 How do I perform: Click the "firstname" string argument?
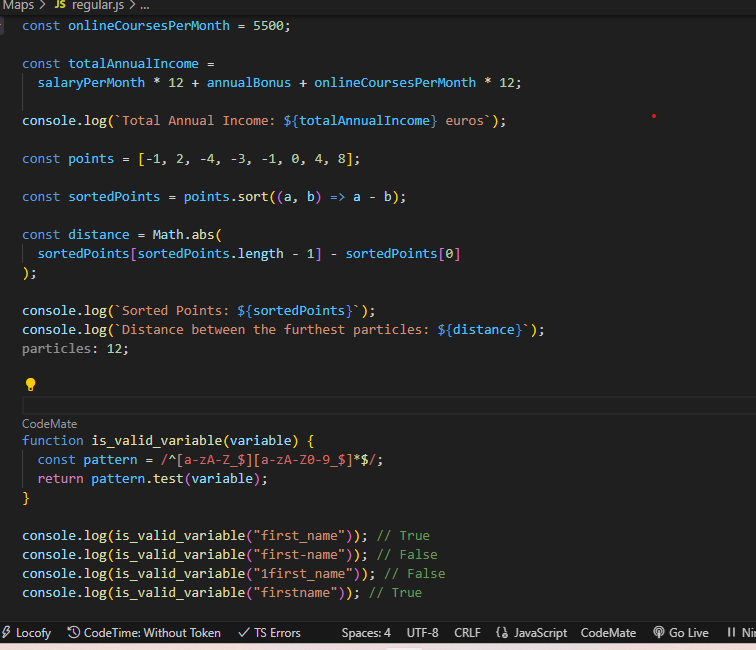pyautogui.click(x=295, y=593)
